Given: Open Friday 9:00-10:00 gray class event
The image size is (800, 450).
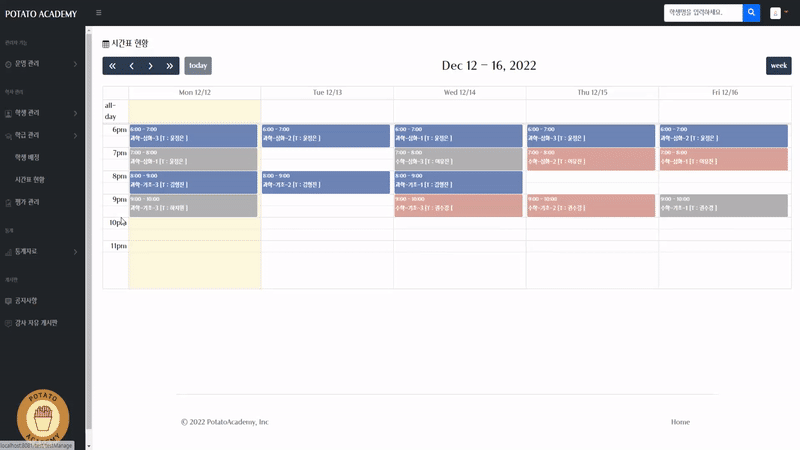Looking at the screenshot, I should point(724,206).
